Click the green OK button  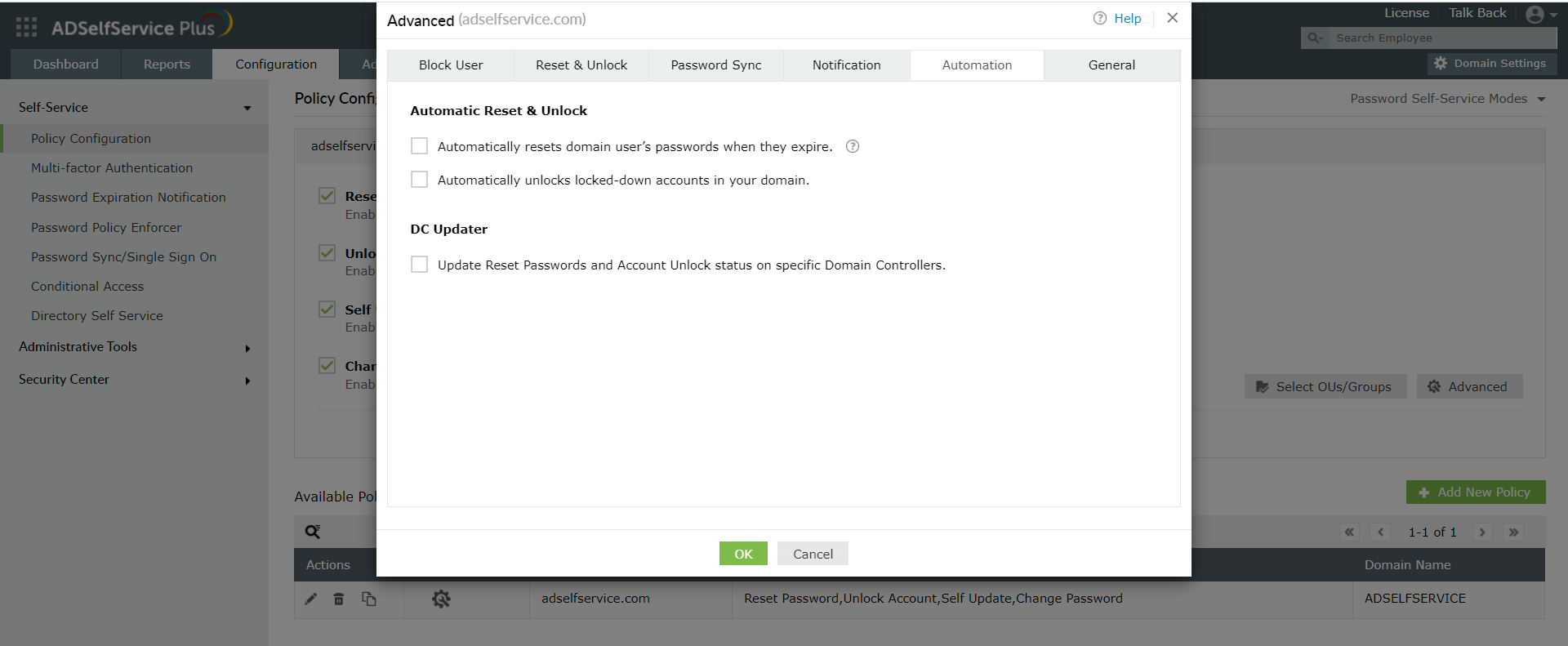(743, 554)
